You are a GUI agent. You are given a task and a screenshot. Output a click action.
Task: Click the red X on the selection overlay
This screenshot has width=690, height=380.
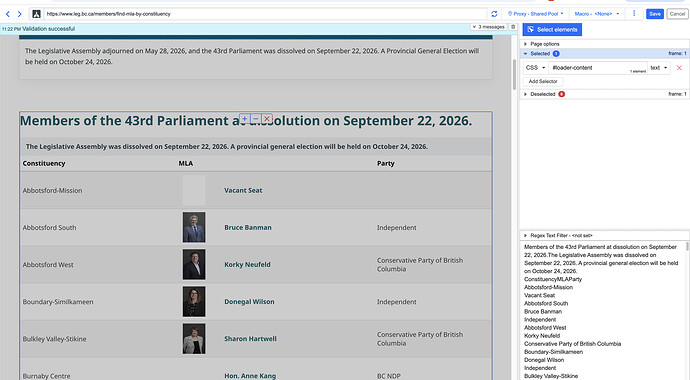(x=267, y=119)
